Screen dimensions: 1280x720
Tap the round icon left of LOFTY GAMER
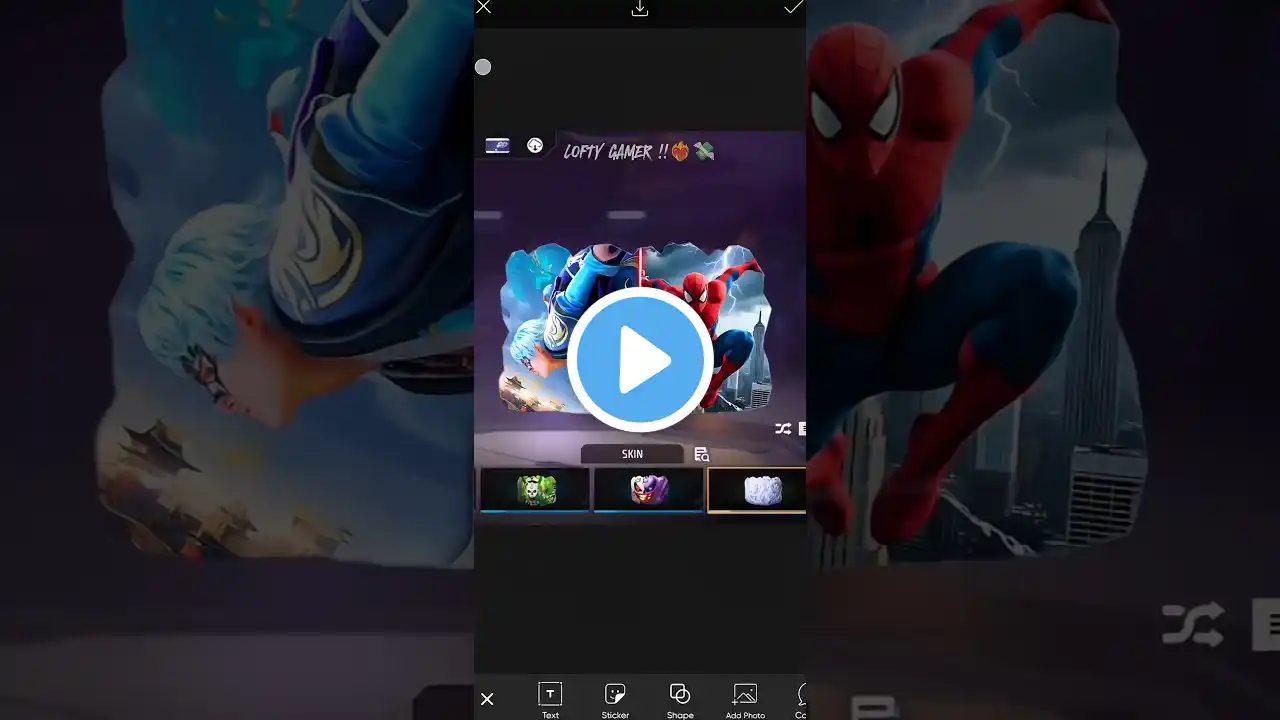point(535,146)
